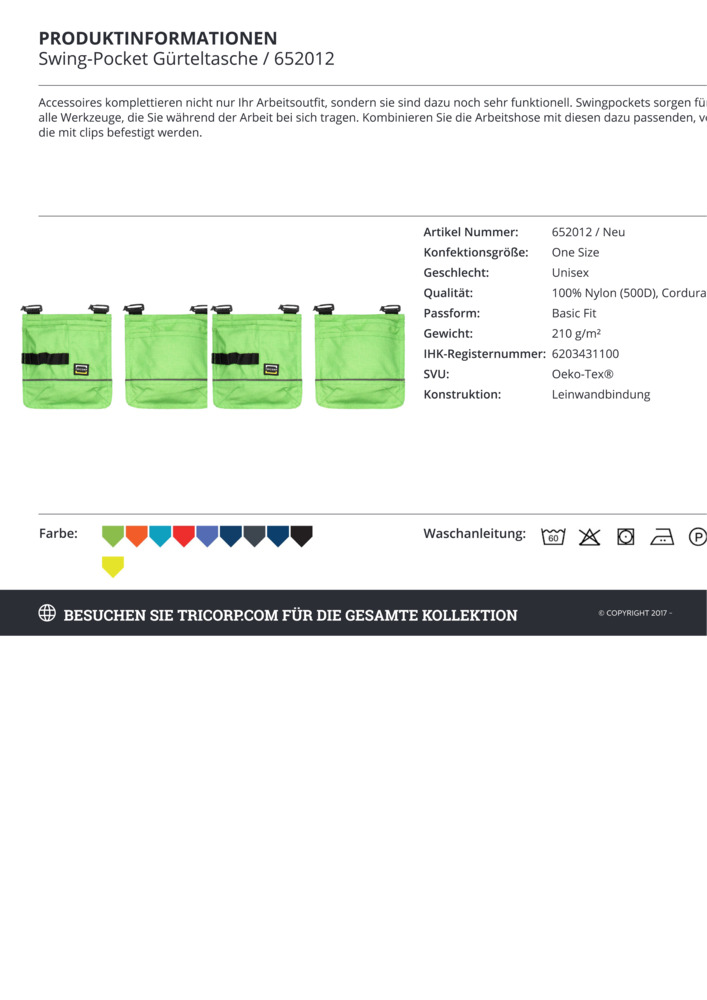Select the black color swatch
The image size is (707, 1000).
point(302,536)
